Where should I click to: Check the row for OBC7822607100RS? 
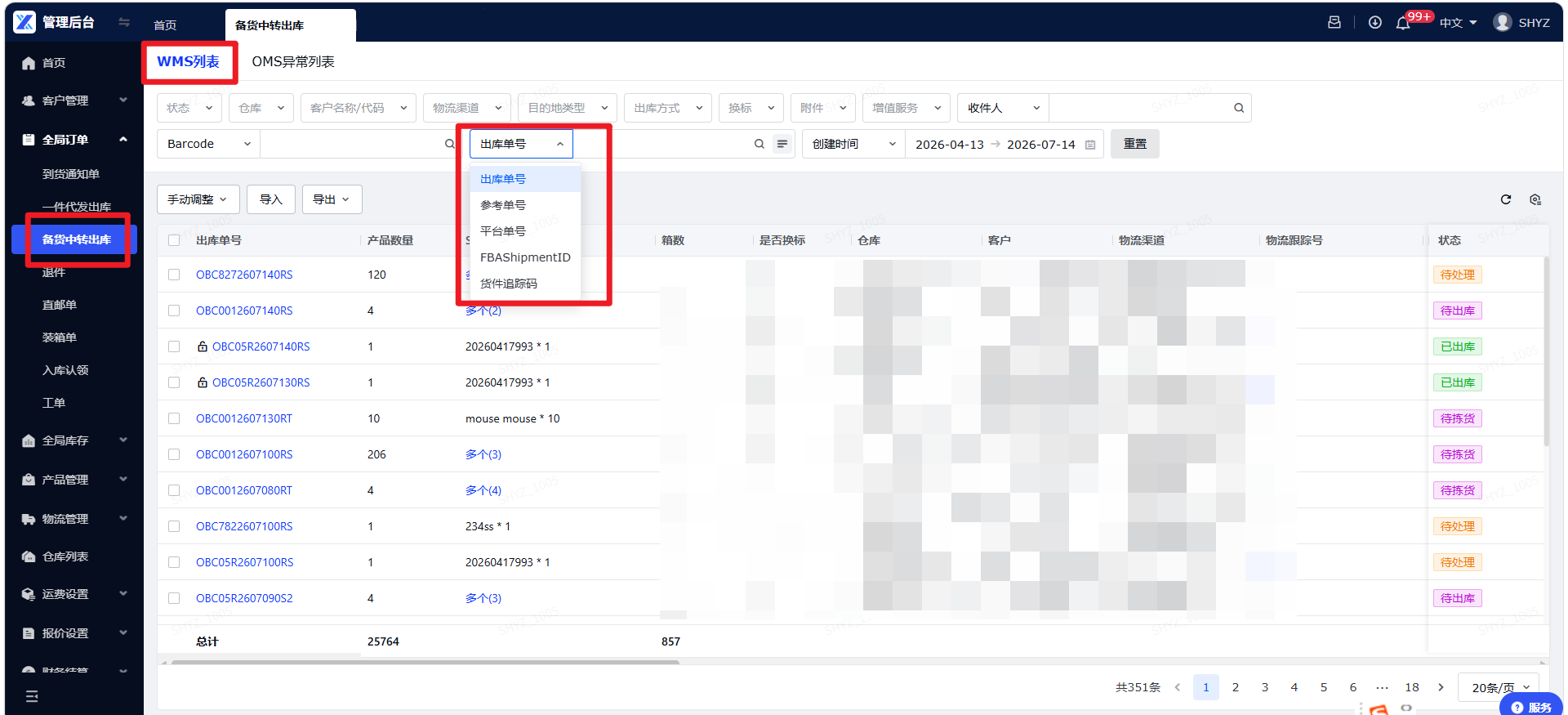[174, 526]
